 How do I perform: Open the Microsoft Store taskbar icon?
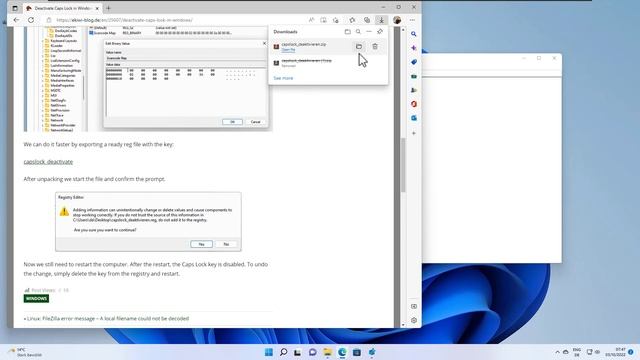(x=357, y=352)
